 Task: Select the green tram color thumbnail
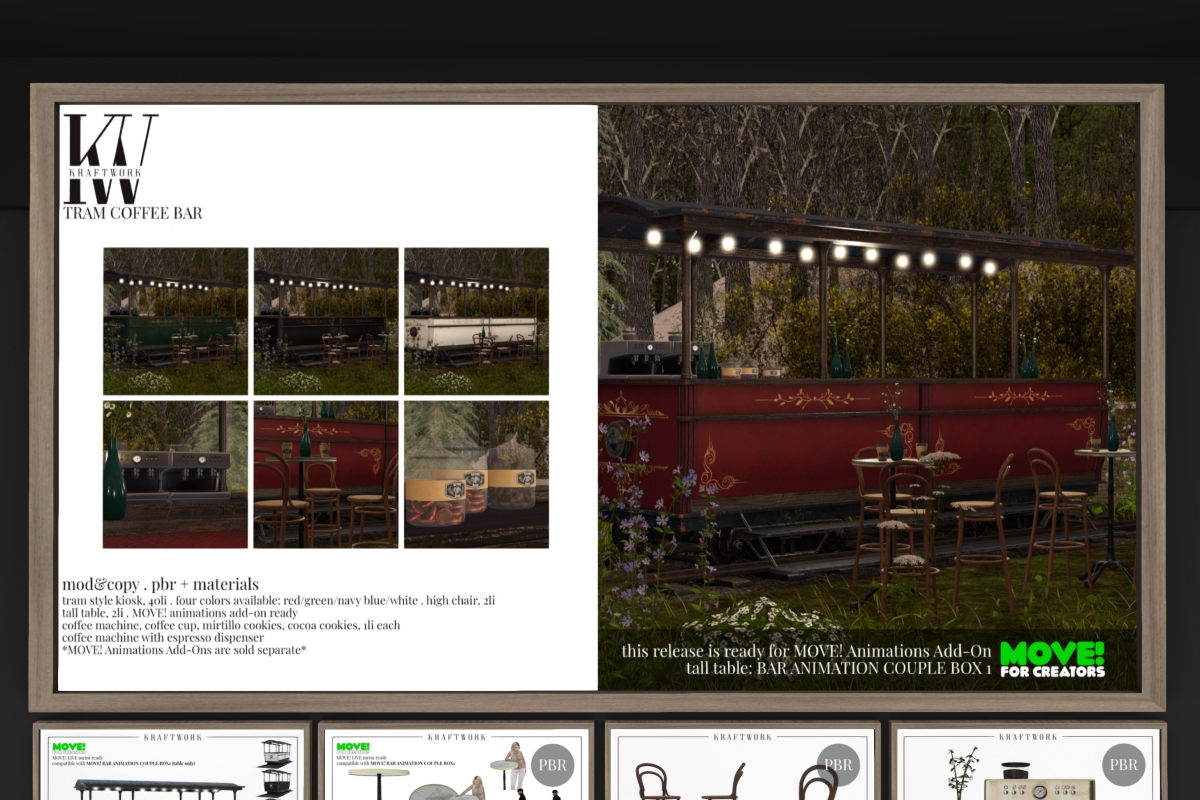[176, 321]
